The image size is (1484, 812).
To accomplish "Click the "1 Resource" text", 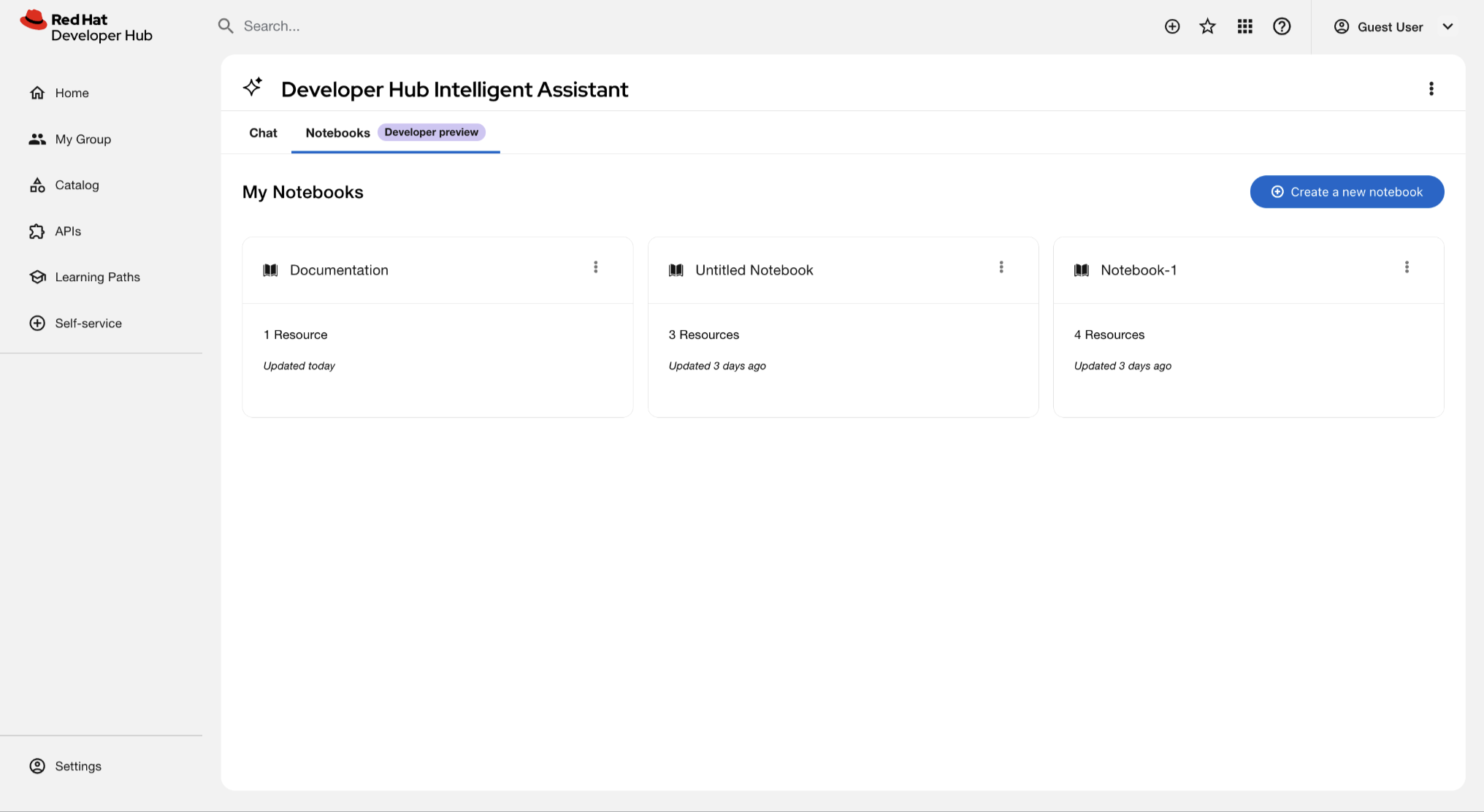I will (295, 334).
